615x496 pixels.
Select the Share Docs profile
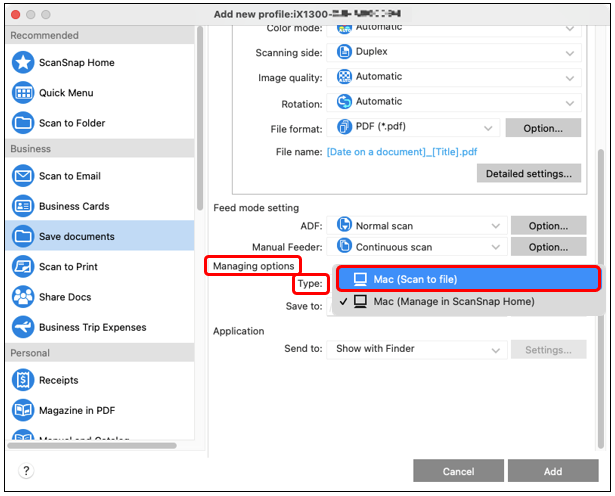[x=100, y=297]
